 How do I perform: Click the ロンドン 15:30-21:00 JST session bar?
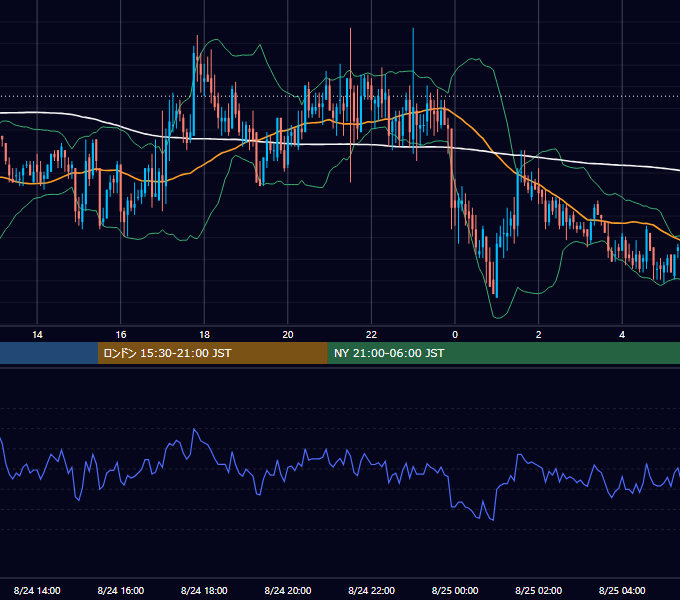click(212, 353)
